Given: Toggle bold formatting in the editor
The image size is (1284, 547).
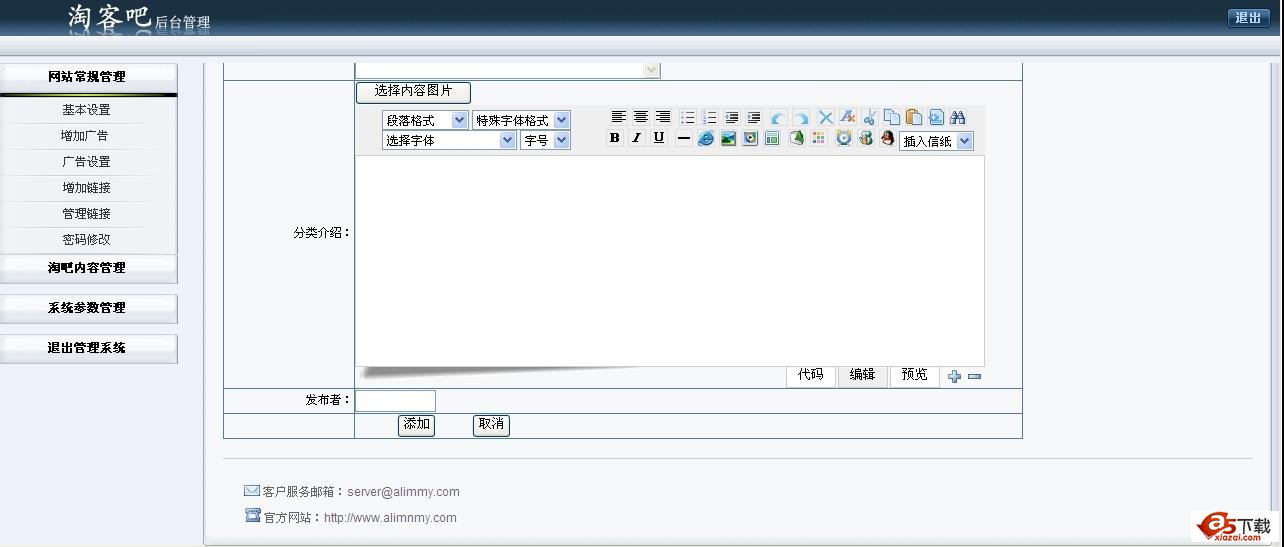Looking at the screenshot, I should [x=615, y=139].
